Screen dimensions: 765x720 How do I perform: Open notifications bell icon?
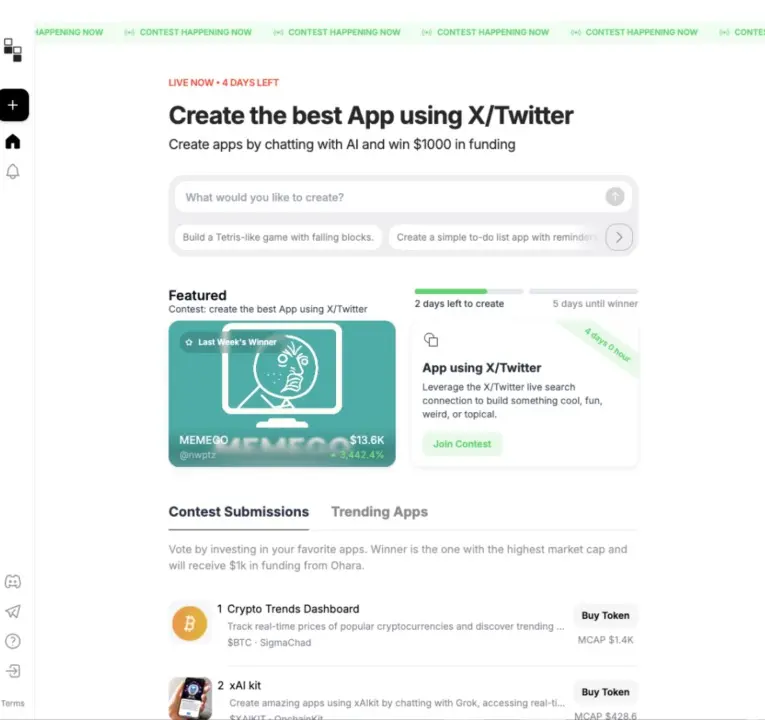click(x=13, y=171)
